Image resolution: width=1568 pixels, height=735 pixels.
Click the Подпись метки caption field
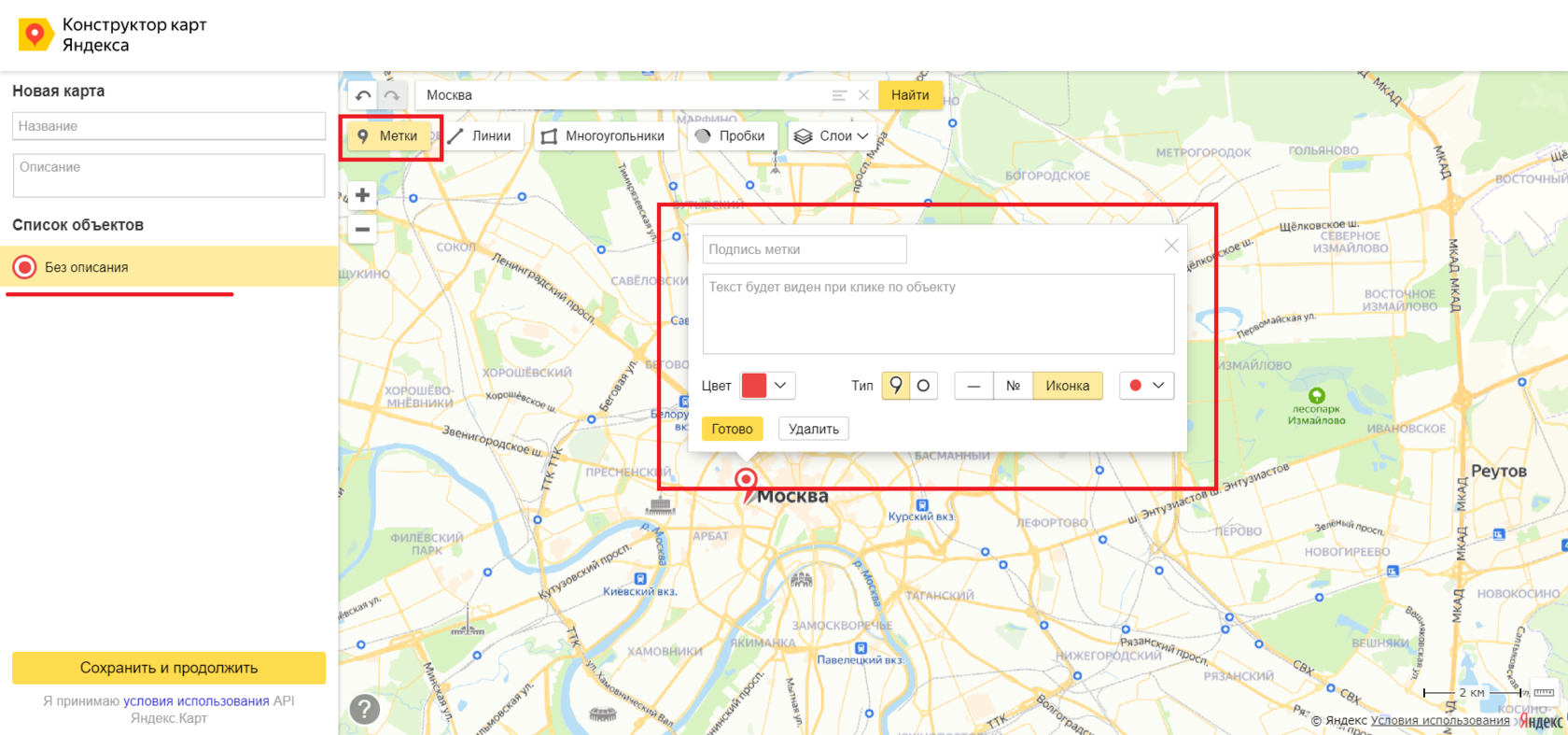click(805, 249)
